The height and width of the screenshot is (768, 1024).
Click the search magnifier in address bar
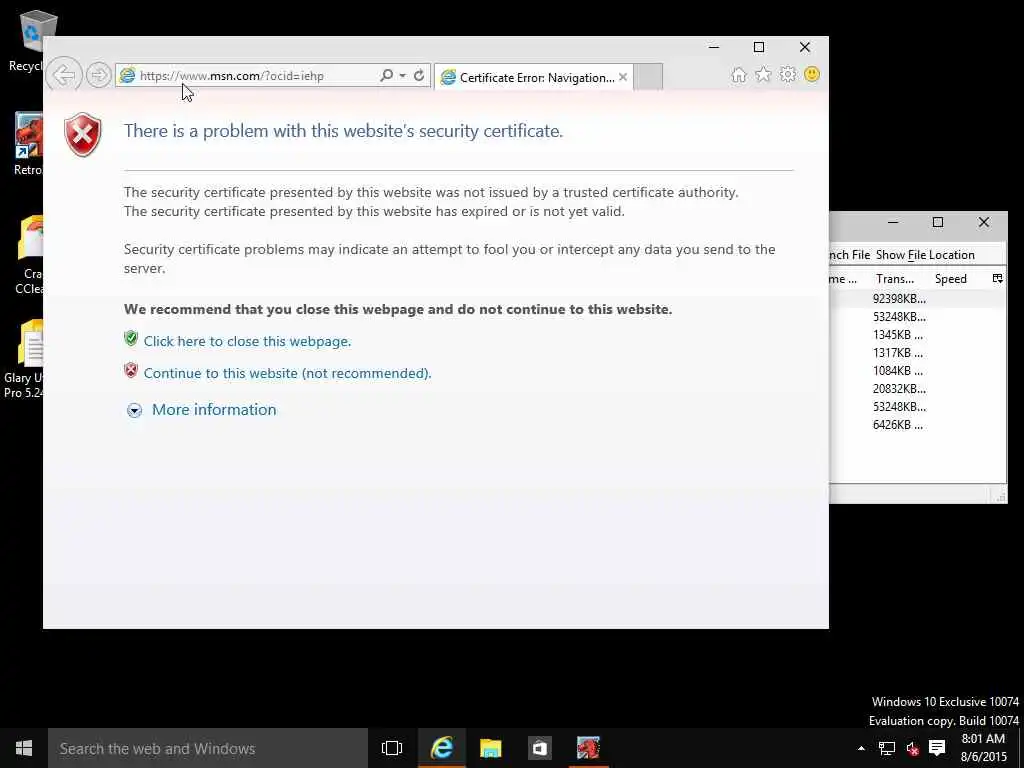point(386,75)
